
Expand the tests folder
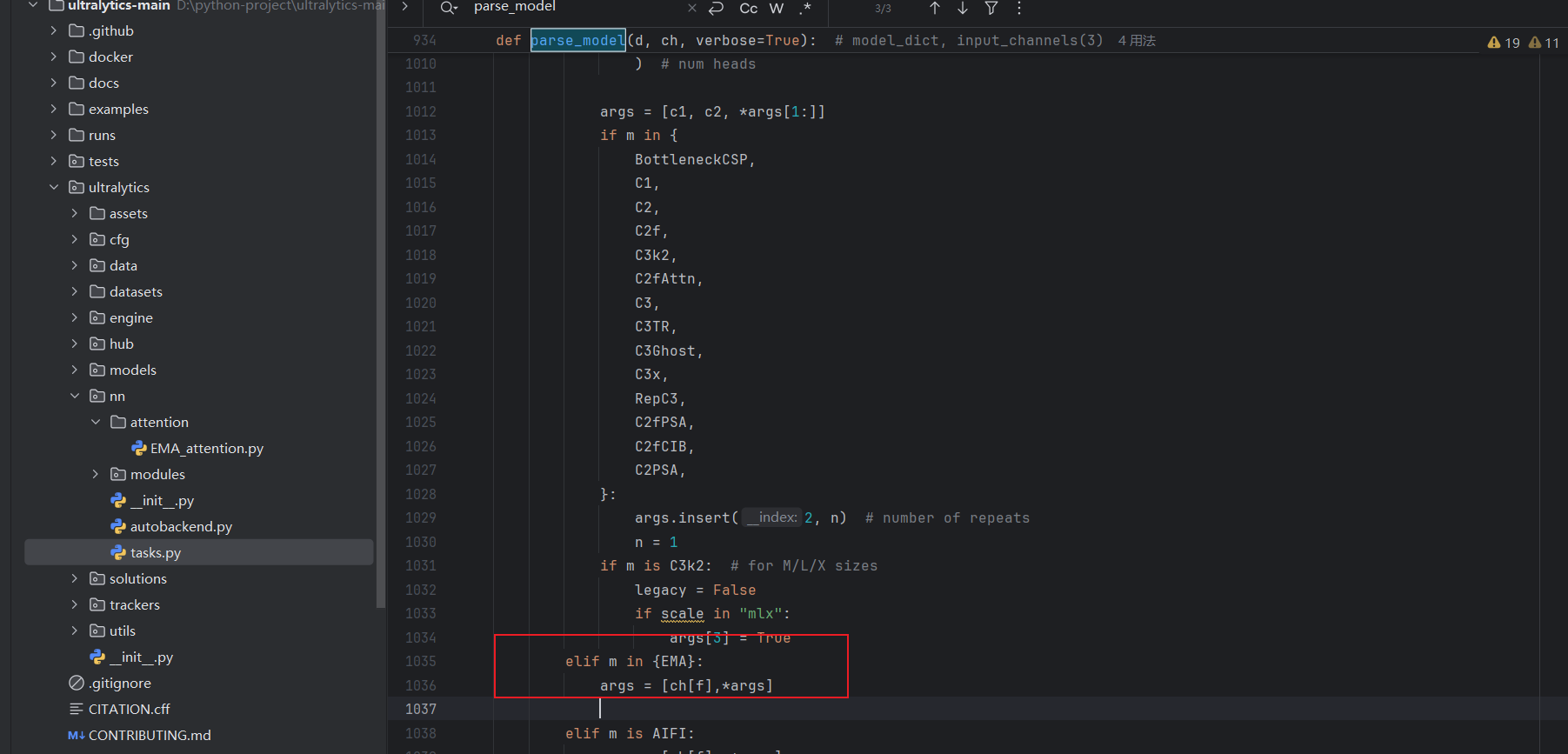point(54,161)
